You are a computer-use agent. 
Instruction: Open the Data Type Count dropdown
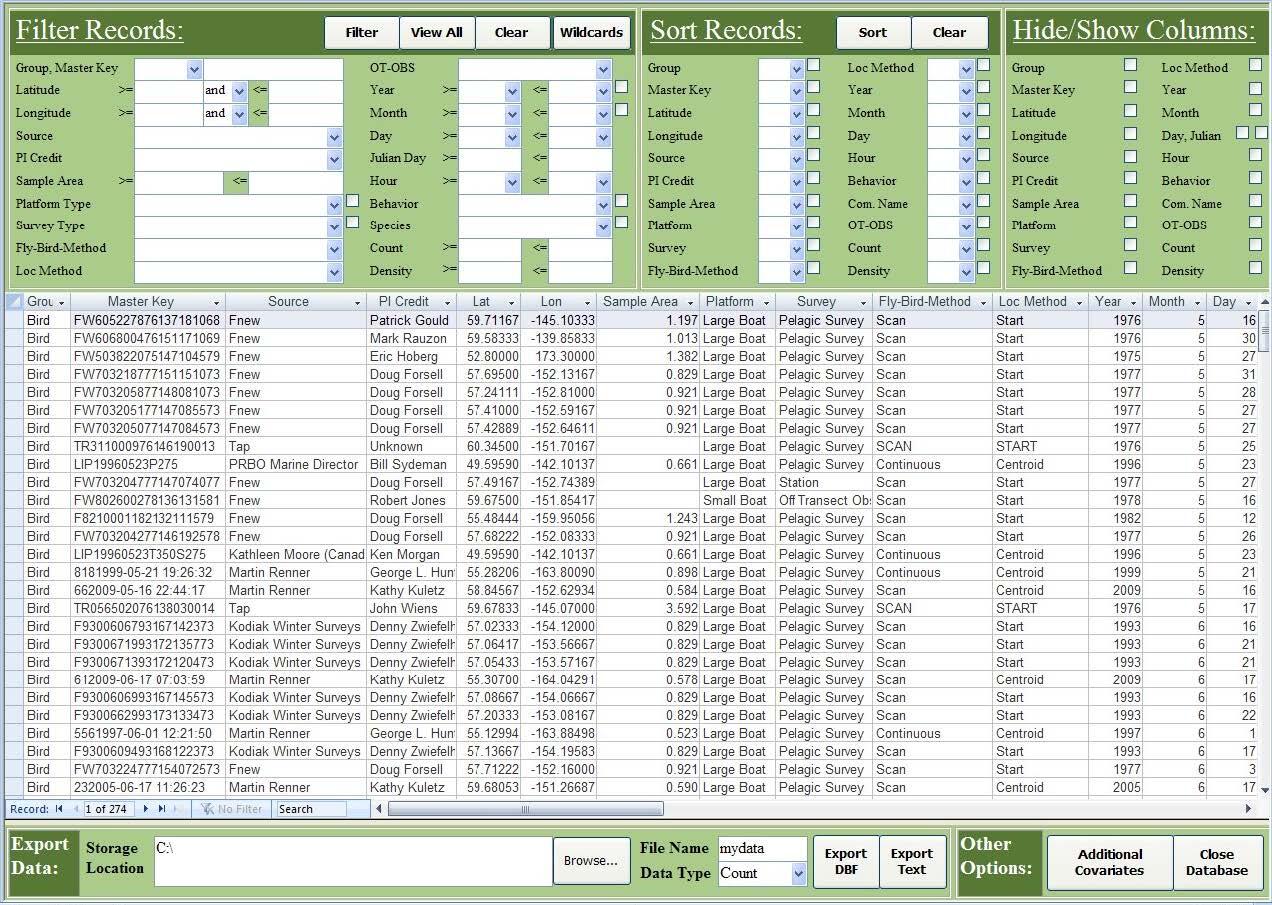click(x=798, y=874)
